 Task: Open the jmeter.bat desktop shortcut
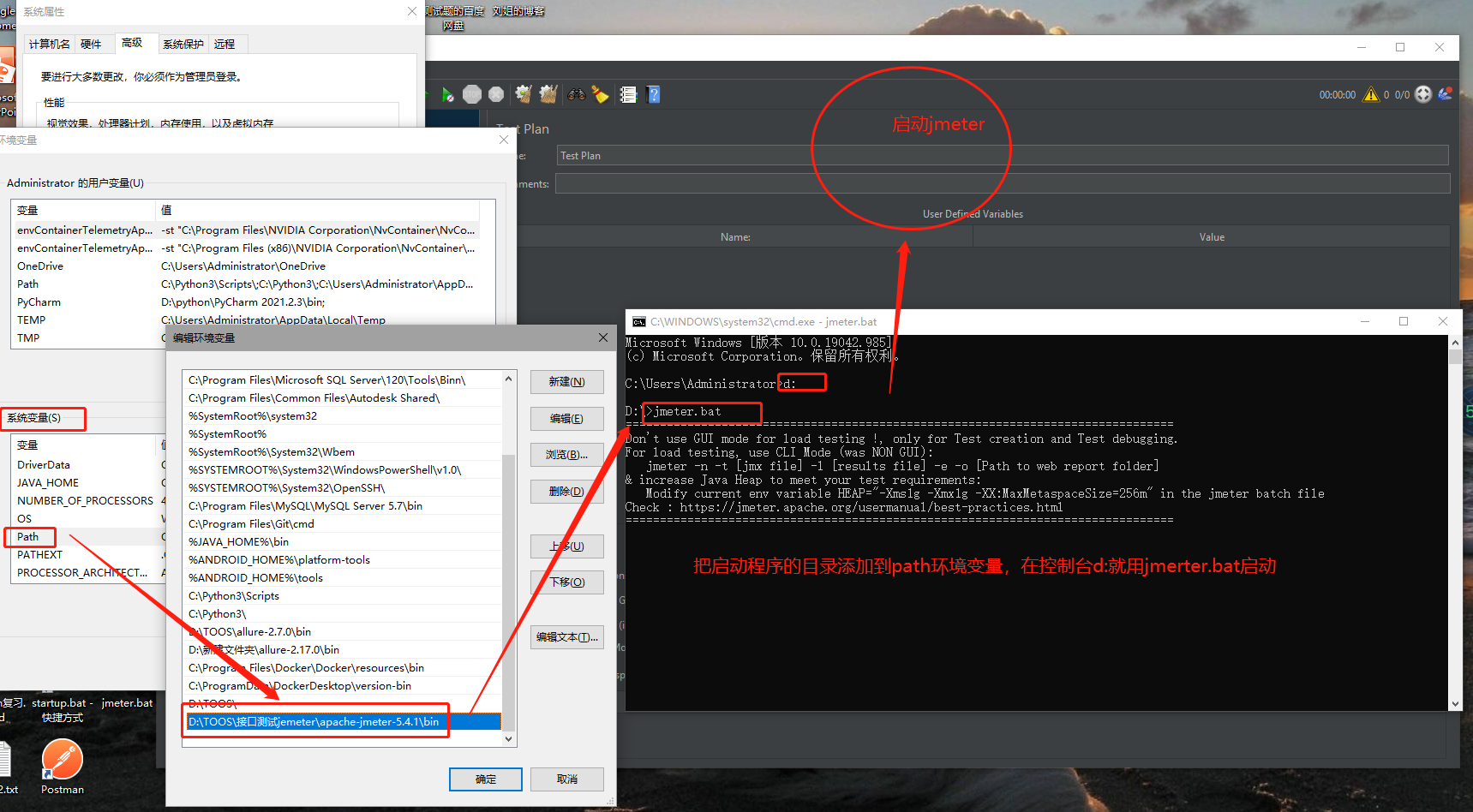(x=127, y=703)
